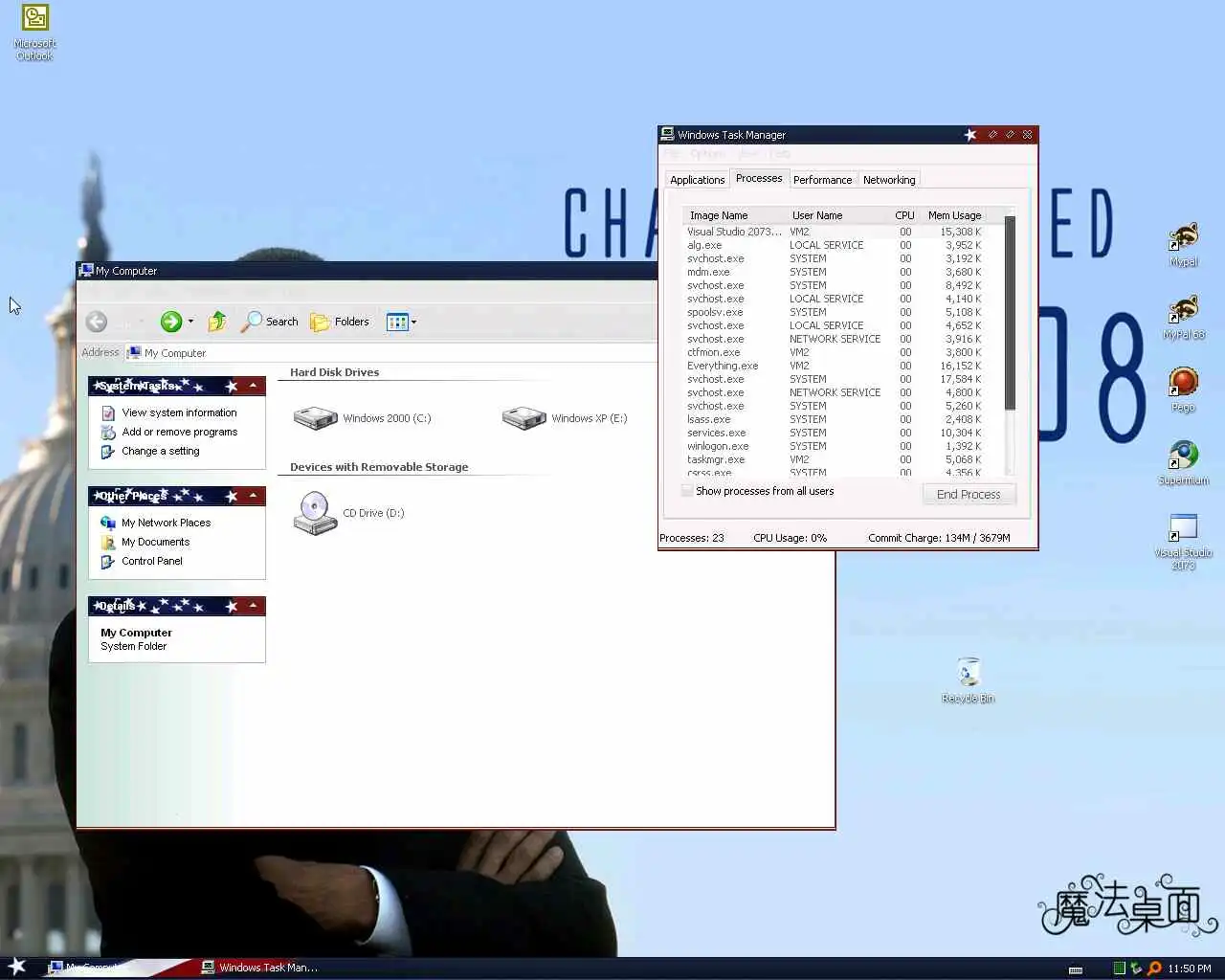Click the green Forward arrow in My Computer
The image size is (1225, 980).
click(170, 322)
